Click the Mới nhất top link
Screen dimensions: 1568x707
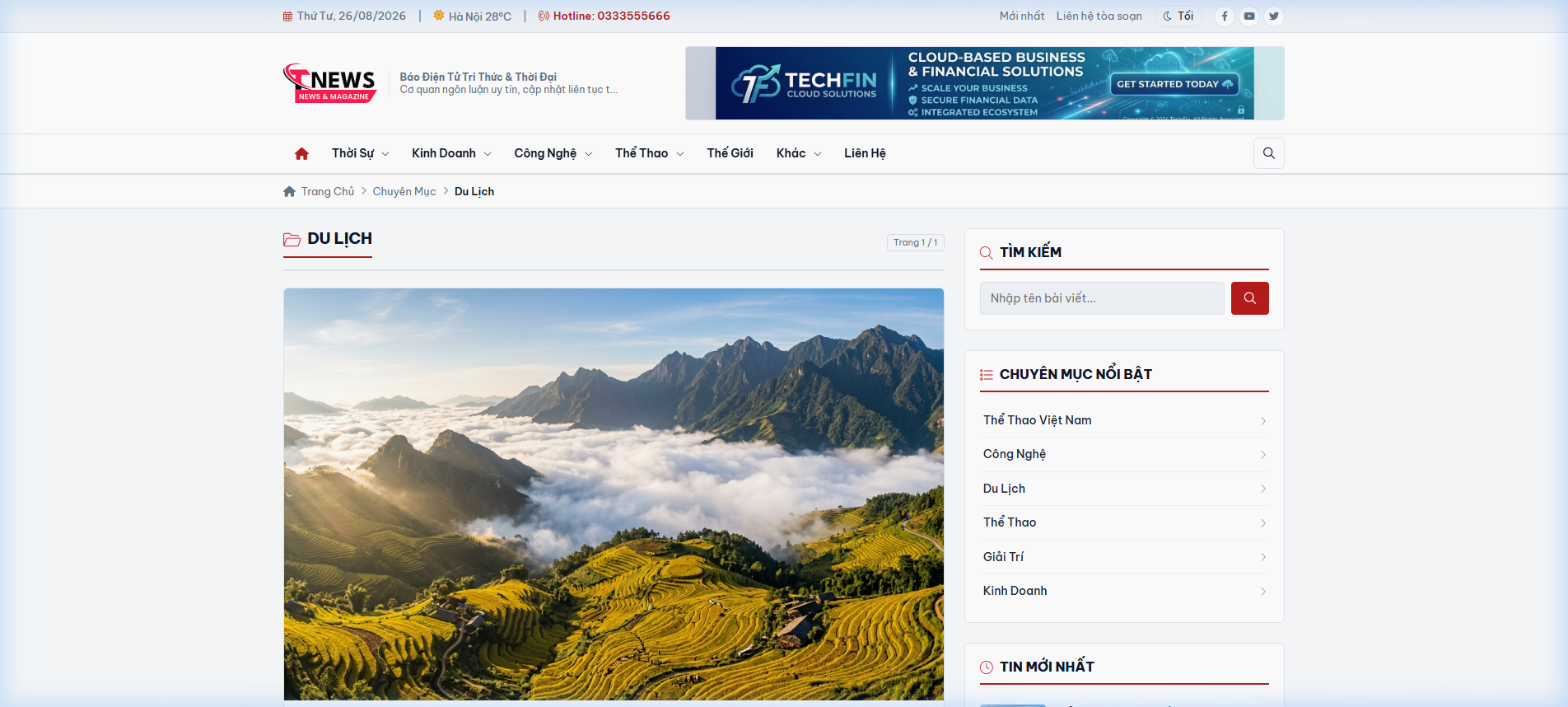(x=1021, y=16)
